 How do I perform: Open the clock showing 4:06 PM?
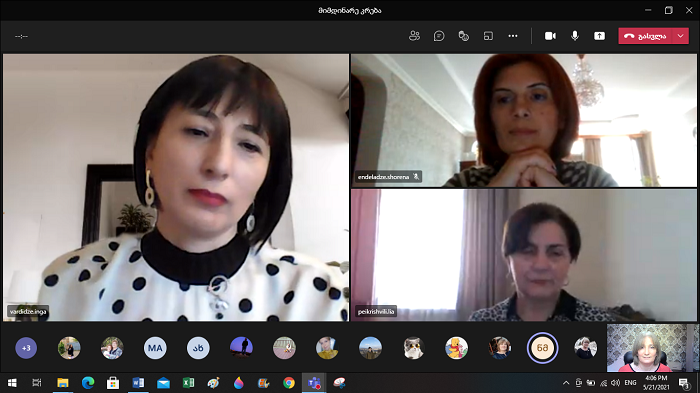[x=656, y=383]
